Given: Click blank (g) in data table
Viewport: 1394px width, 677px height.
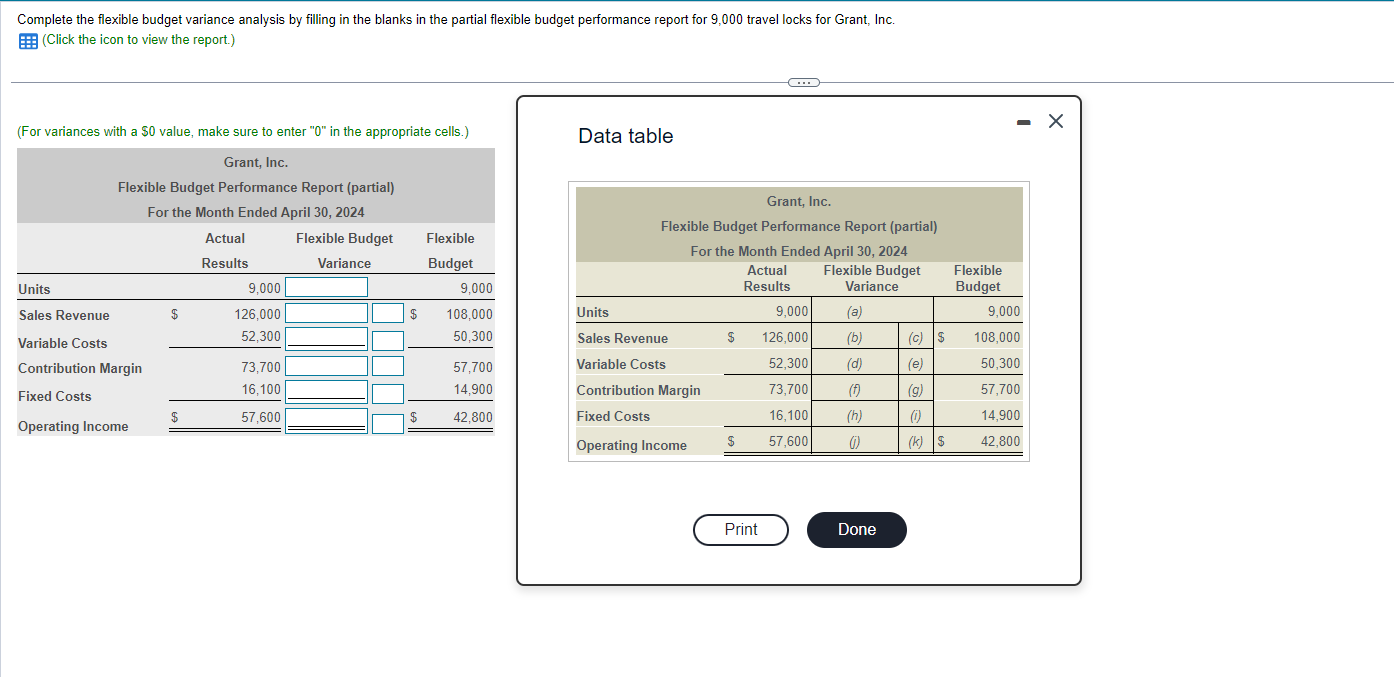Looking at the screenshot, I should point(915,390).
